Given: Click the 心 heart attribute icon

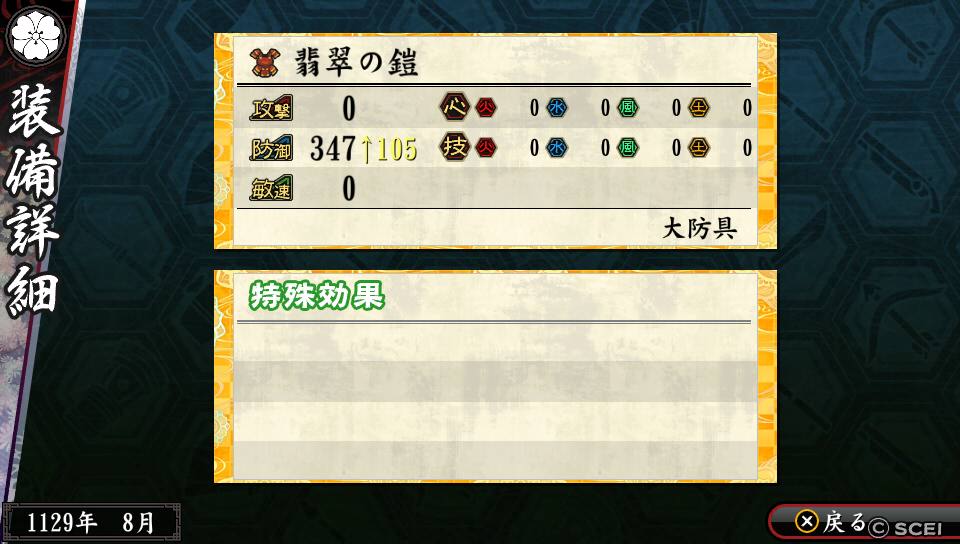Looking at the screenshot, I should point(455,108).
